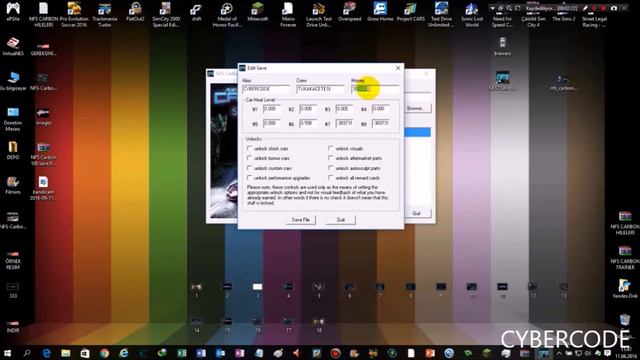Click the Car Heat Level #5 field
Image resolution: width=640 pixels, height=360 pixels.
click(x=272, y=123)
